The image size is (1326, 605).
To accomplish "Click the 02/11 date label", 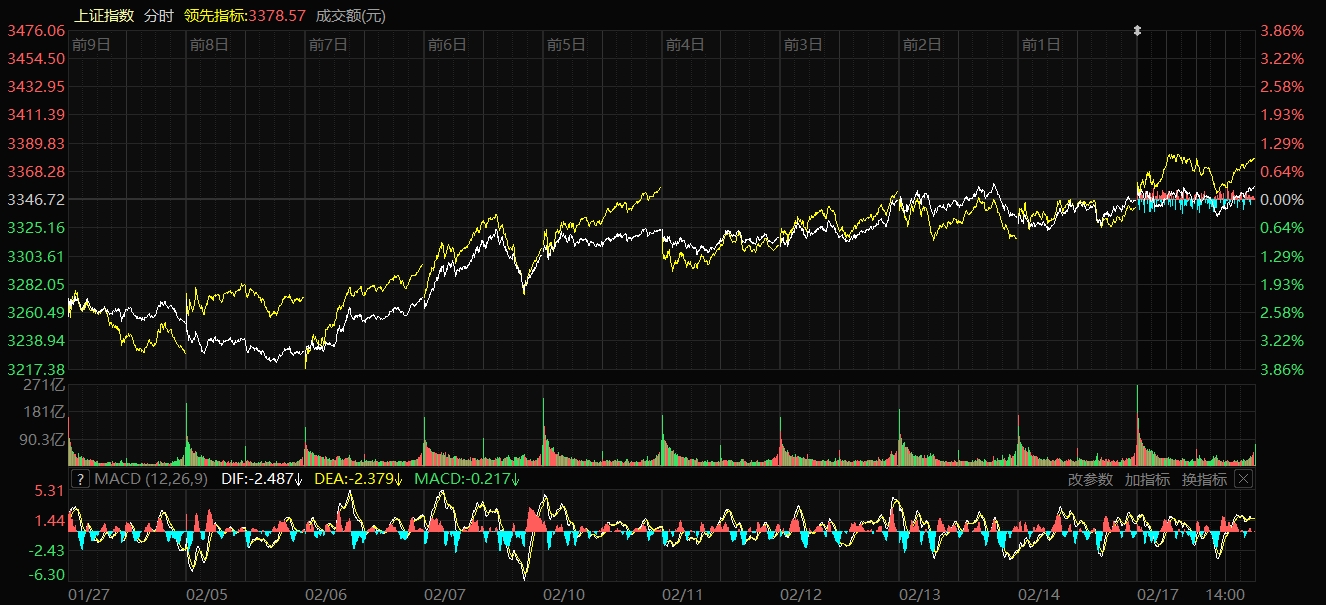I will click(683, 595).
